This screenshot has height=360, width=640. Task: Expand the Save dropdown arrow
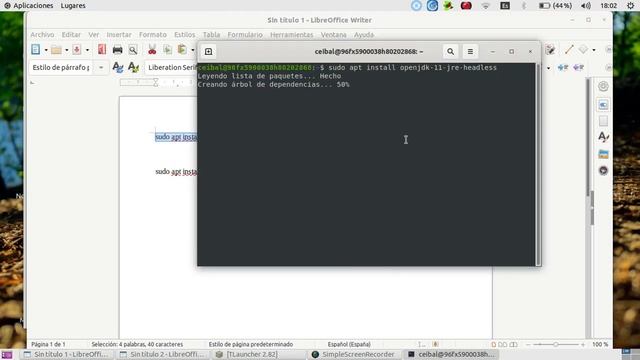click(x=87, y=50)
